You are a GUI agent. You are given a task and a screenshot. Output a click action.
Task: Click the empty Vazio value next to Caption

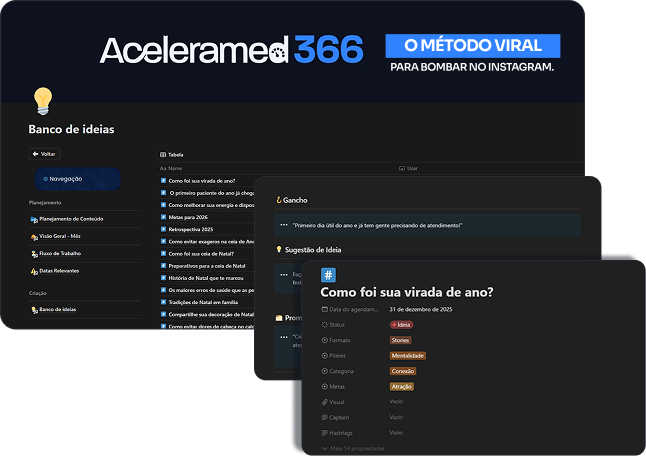[396, 417]
